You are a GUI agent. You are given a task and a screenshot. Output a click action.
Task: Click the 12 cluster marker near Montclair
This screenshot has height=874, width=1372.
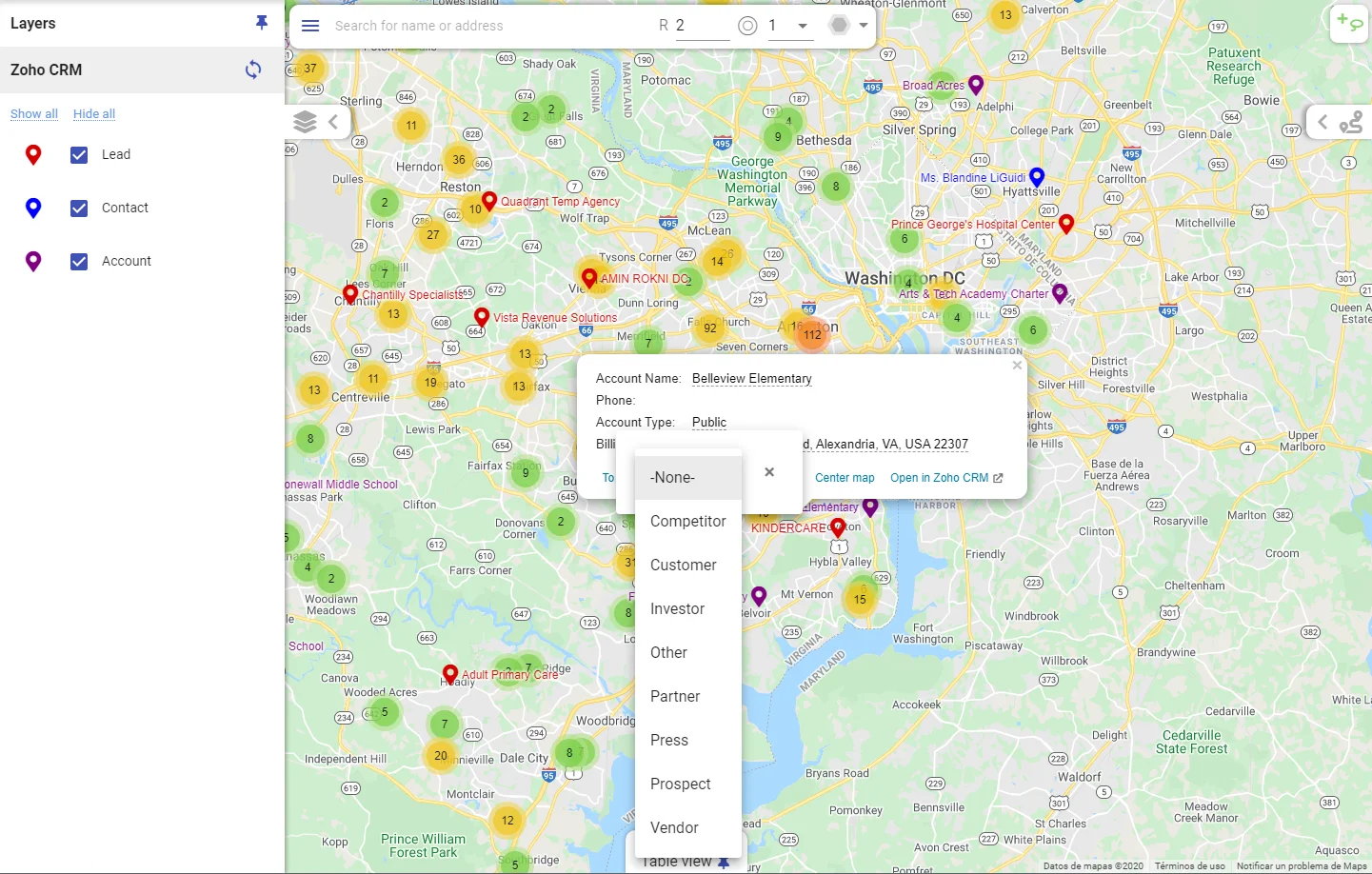coord(507,821)
